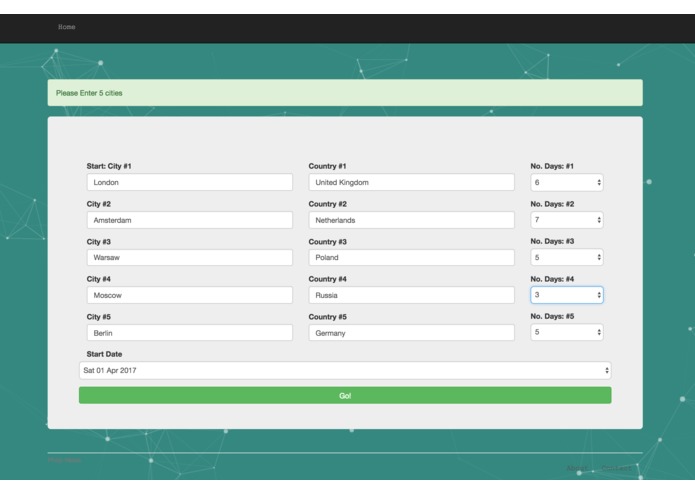Click the Start: City #1 field containing London

click(190, 182)
